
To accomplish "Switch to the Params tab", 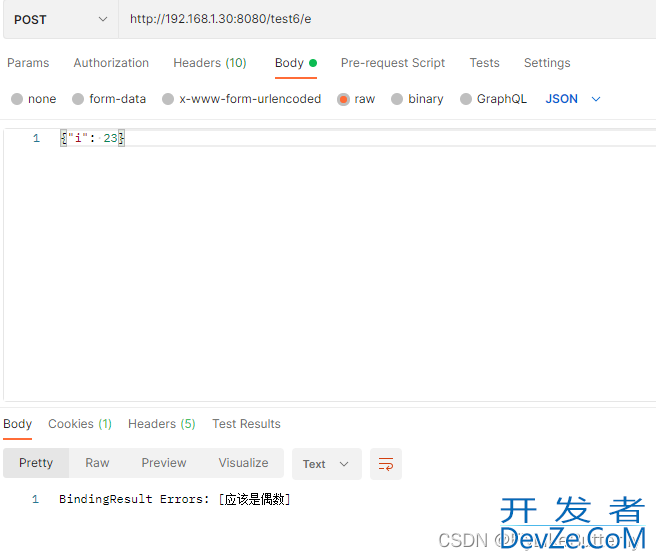I will (x=28, y=63).
